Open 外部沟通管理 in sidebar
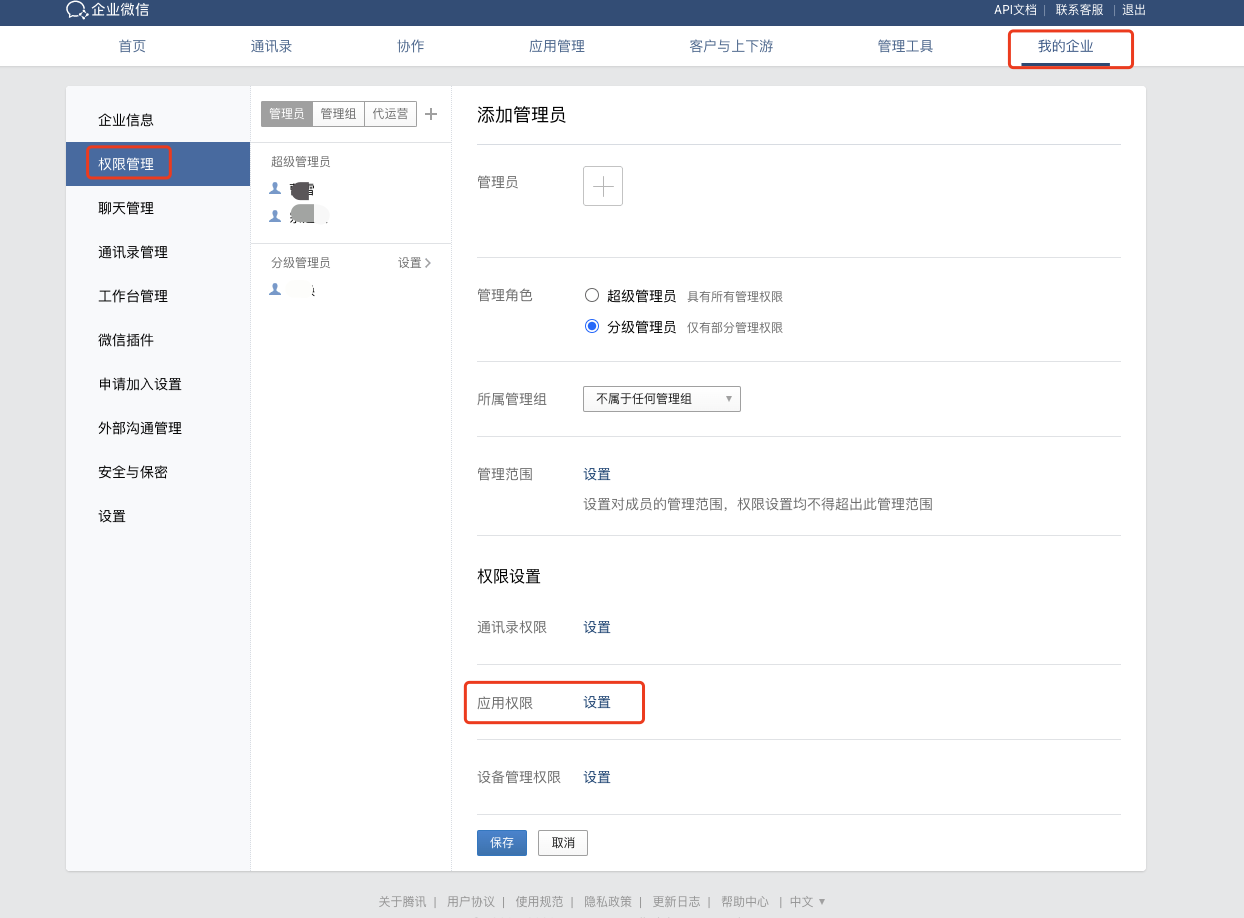 pyautogui.click(x=158, y=428)
